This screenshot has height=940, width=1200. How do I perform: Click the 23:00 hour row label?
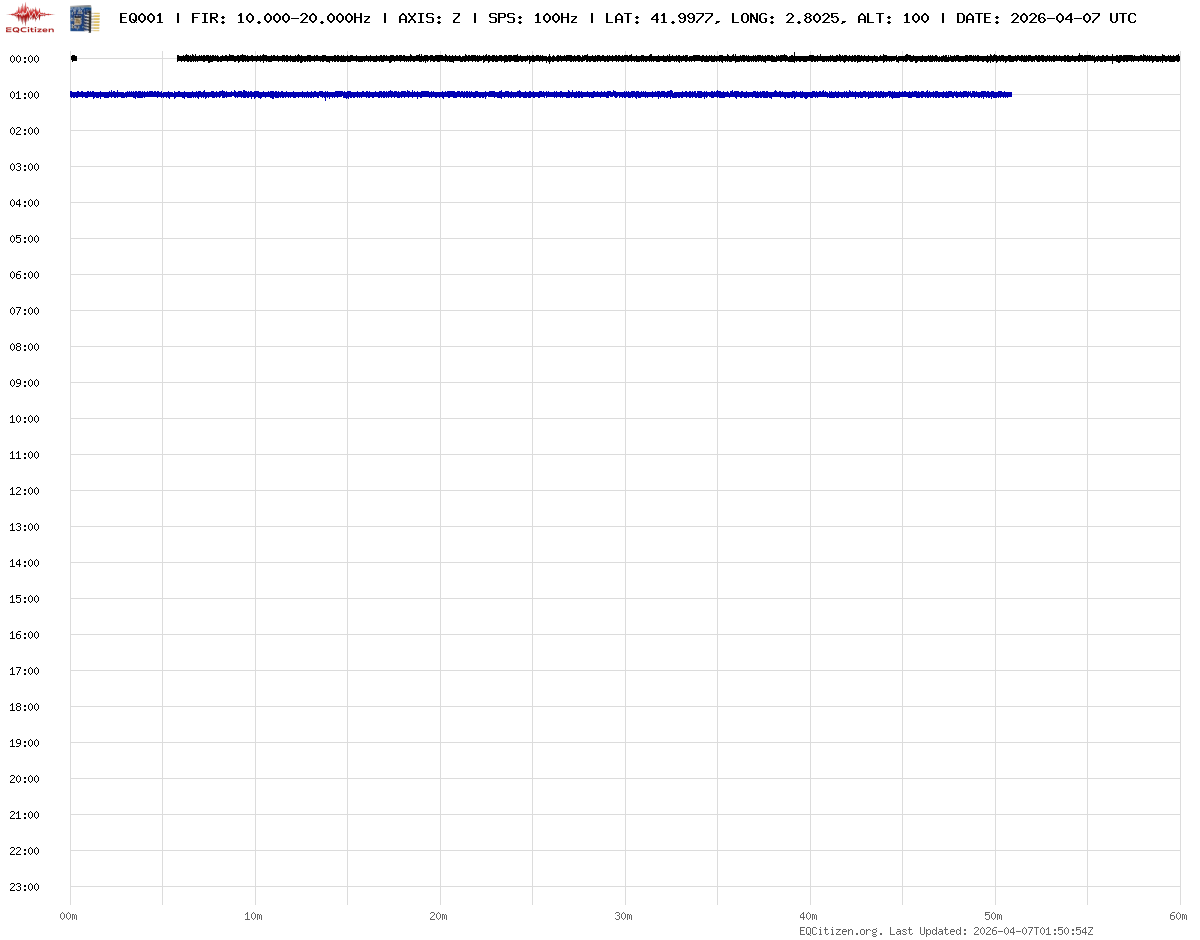pyautogui.click(x=24, y=887)
